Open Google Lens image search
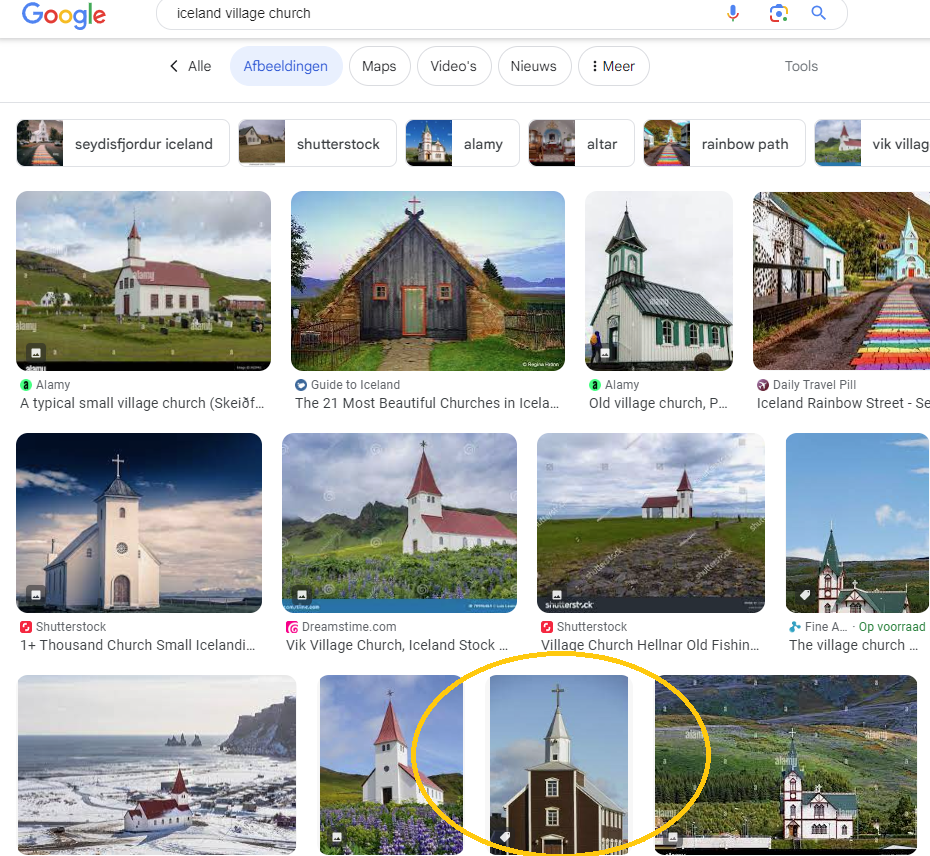 coord(778,13)
